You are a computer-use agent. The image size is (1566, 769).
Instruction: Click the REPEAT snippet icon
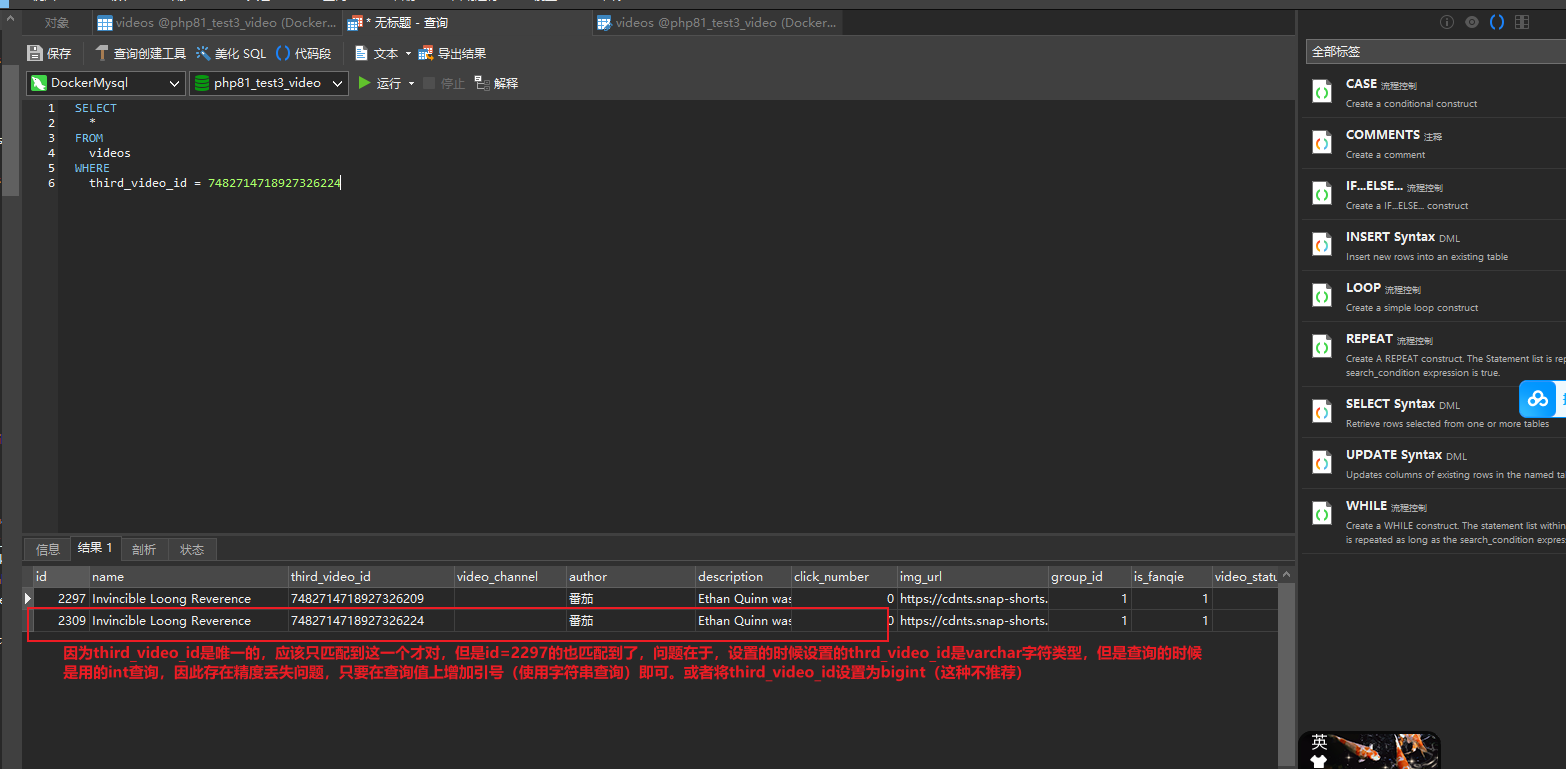(x=1322, y=347)
